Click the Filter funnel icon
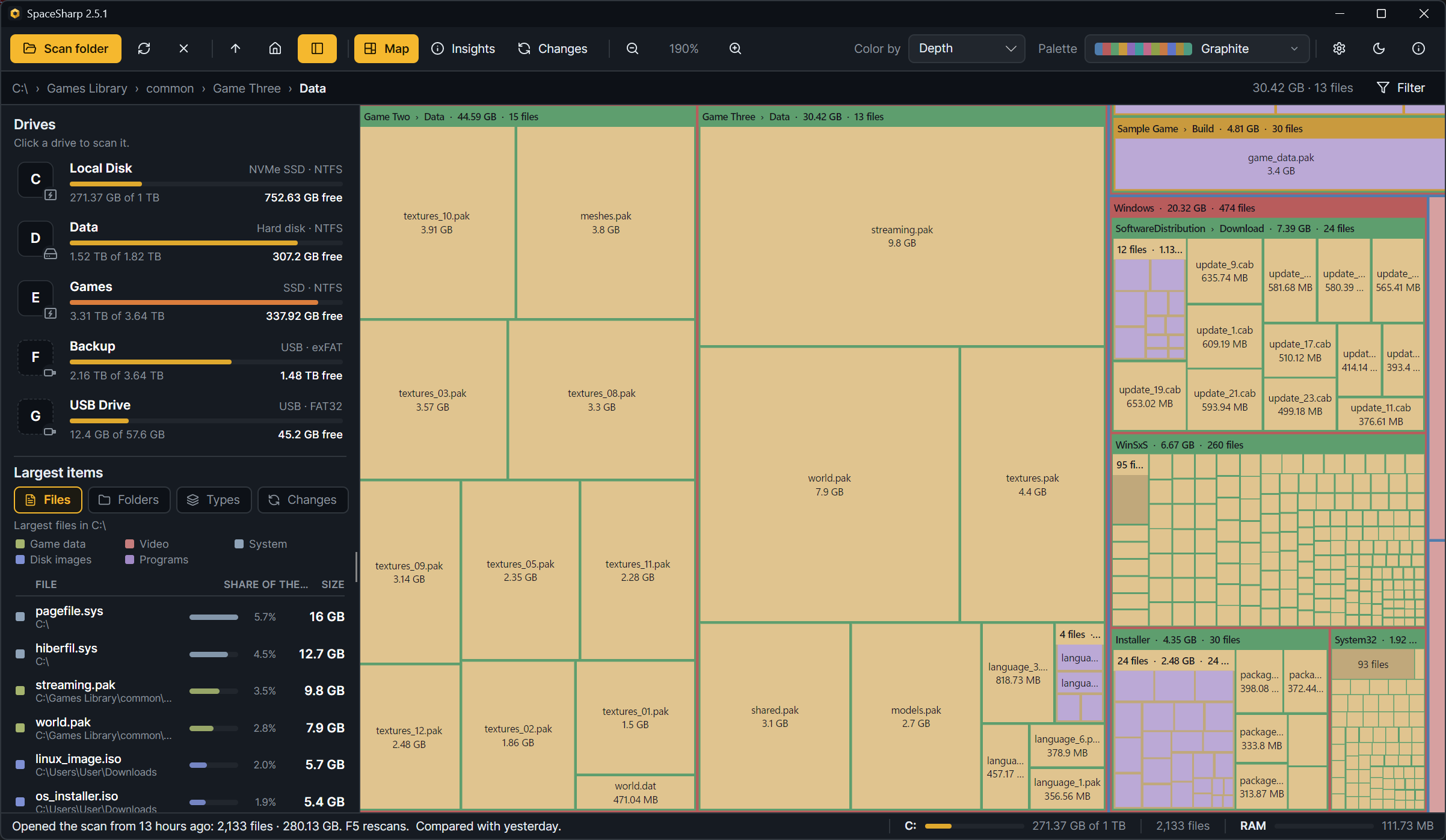The image size is (1446, 840). coord(1383,88)
